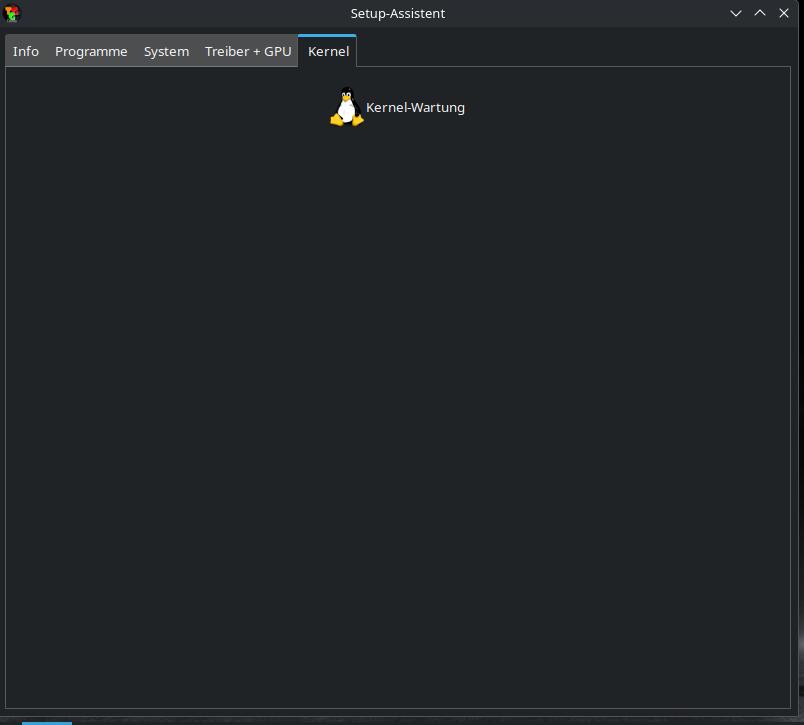The width and height of the screenshot is (804, 725).
Task: Open the Programme tab
Action: pos(91,52)
